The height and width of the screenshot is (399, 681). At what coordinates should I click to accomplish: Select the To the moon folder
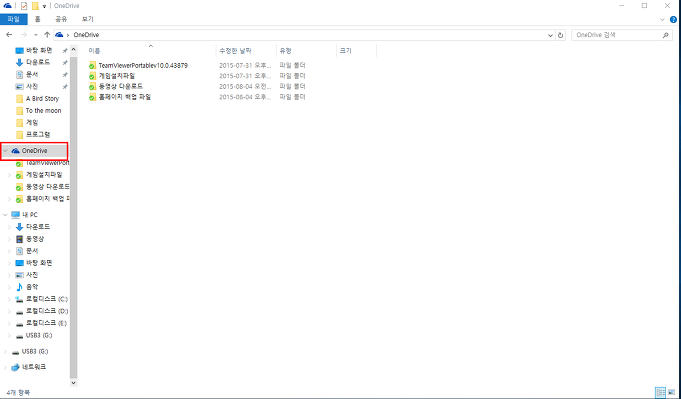[43, 111]
